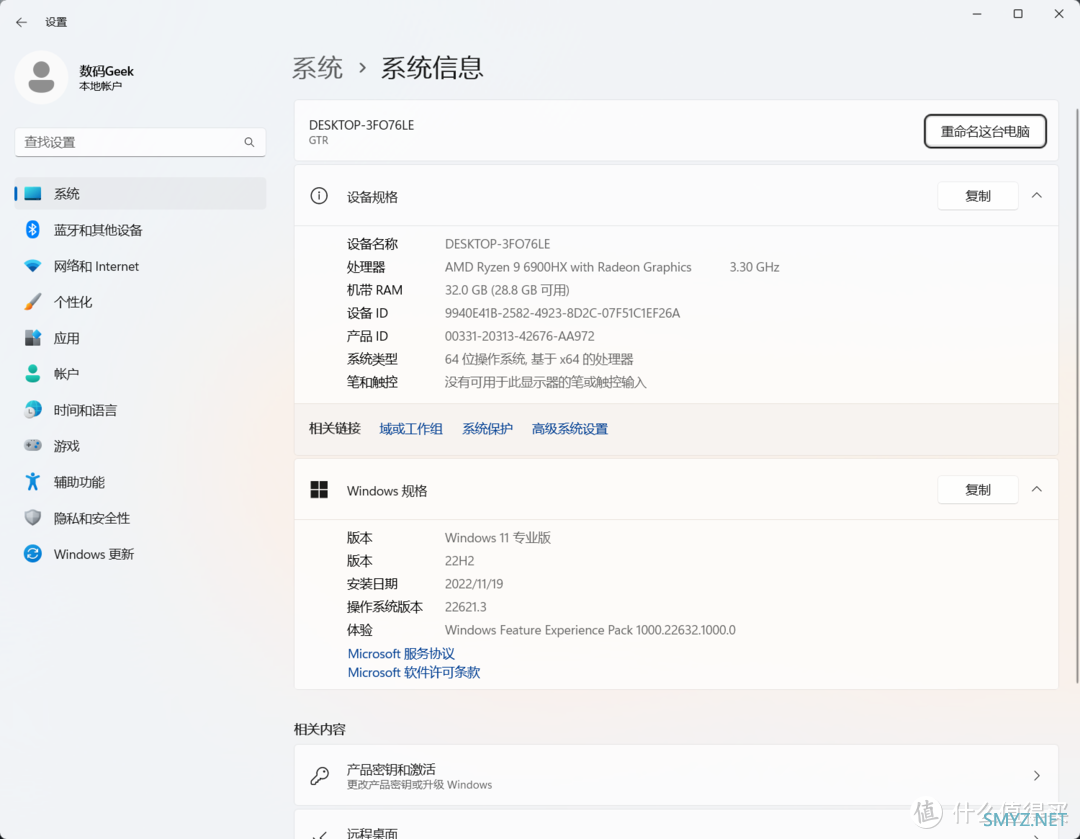Open 域或工作组 link
1080x839 pixels.
pyautogui.click(x=411, y=429)
